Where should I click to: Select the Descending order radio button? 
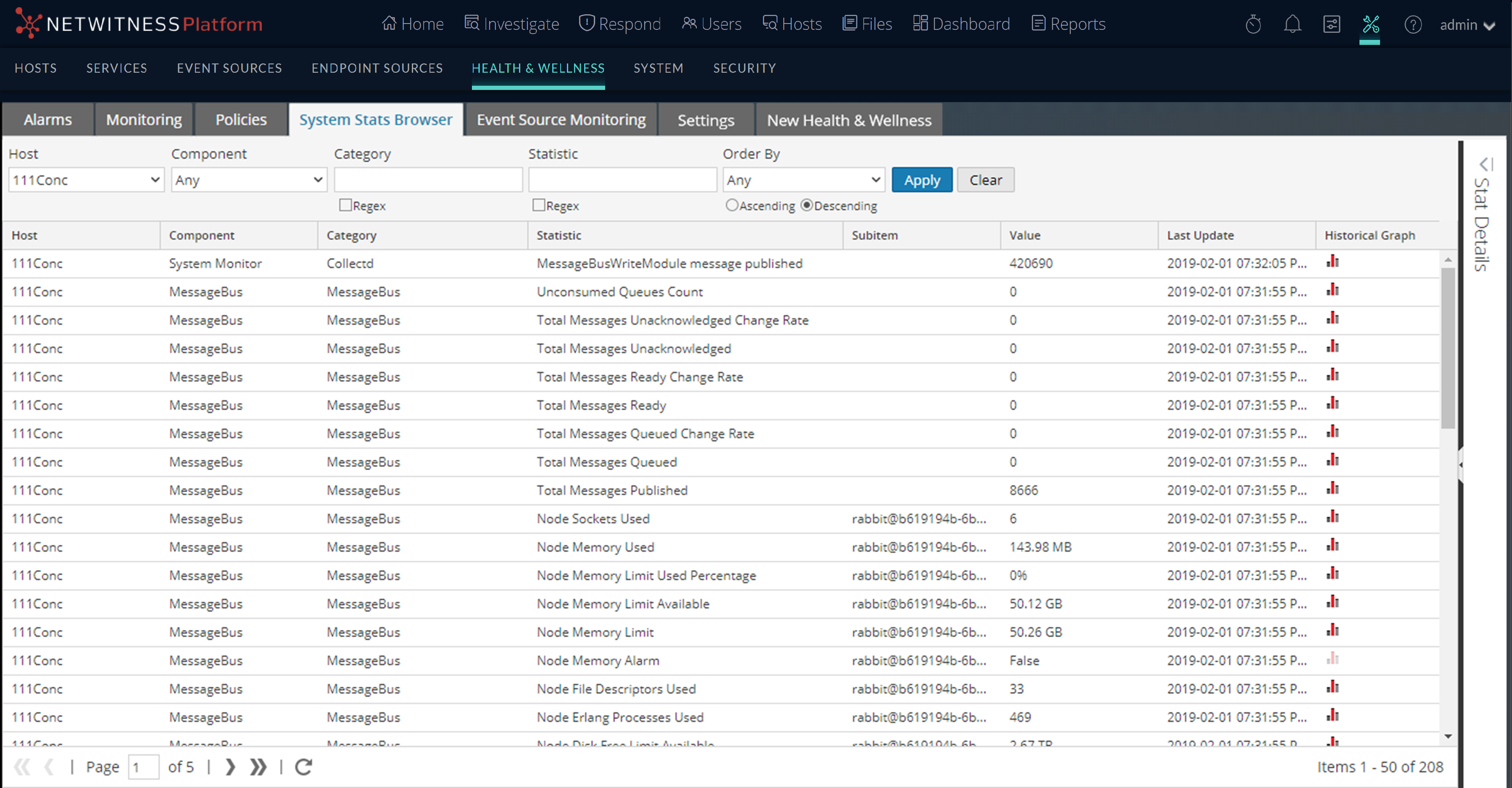[x=806, y=205]
